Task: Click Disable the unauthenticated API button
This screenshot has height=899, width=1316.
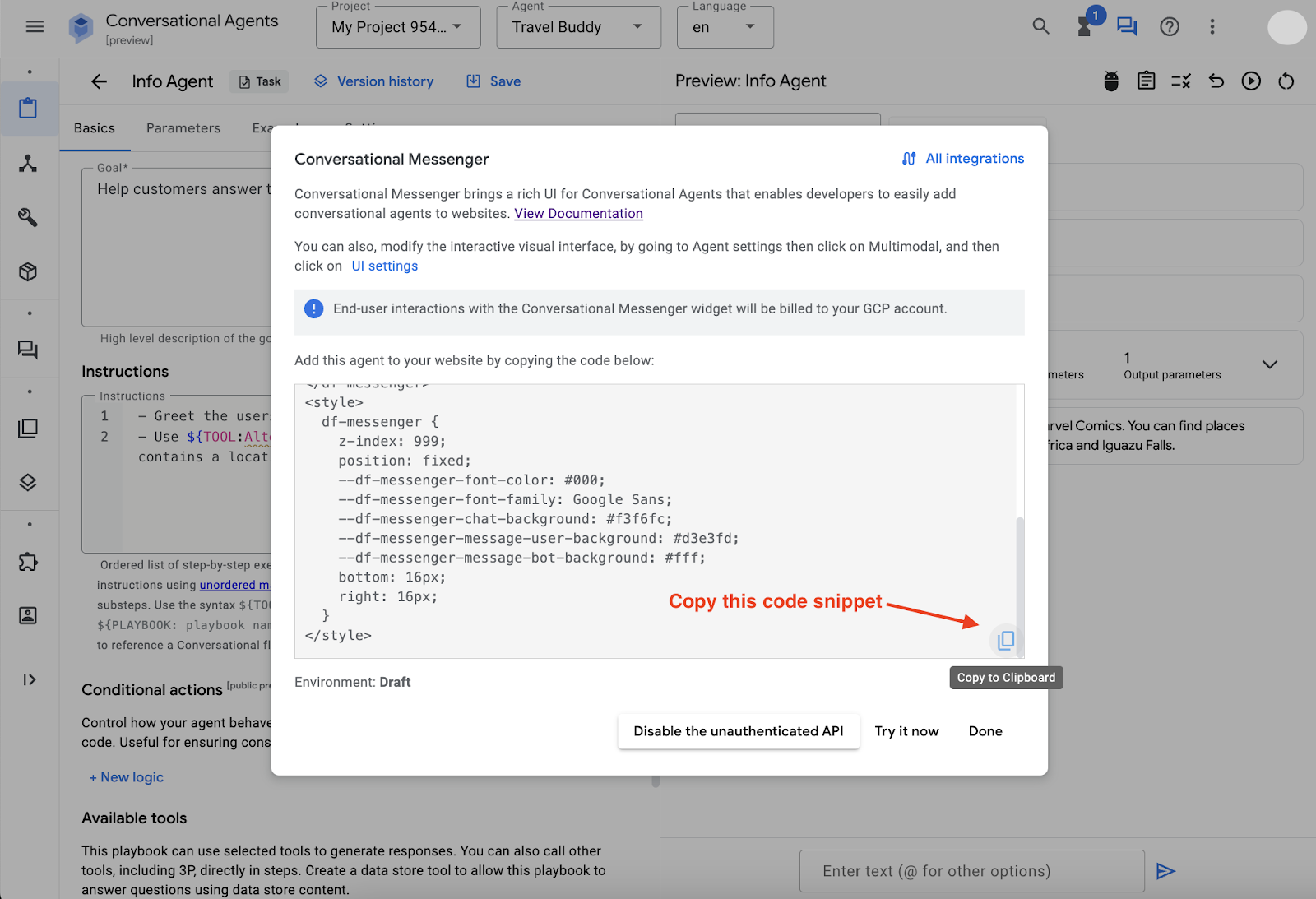Action: [x=738, y=731]
